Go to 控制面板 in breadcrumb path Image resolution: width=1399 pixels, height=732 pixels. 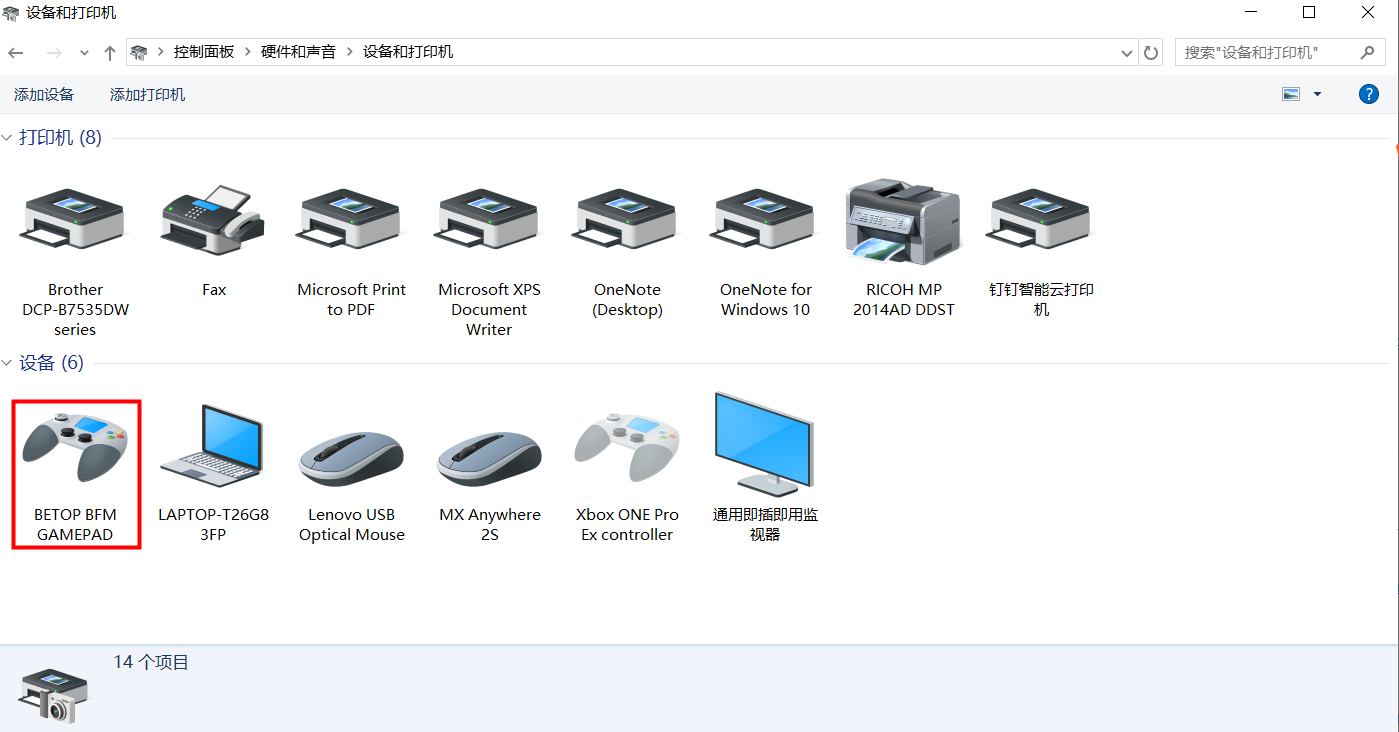[x=203, y=52]
